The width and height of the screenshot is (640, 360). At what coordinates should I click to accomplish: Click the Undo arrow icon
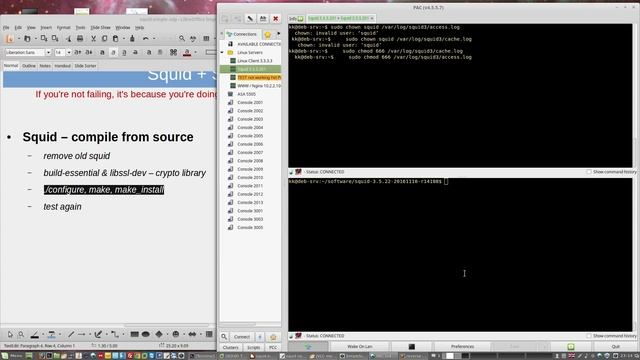145,38
